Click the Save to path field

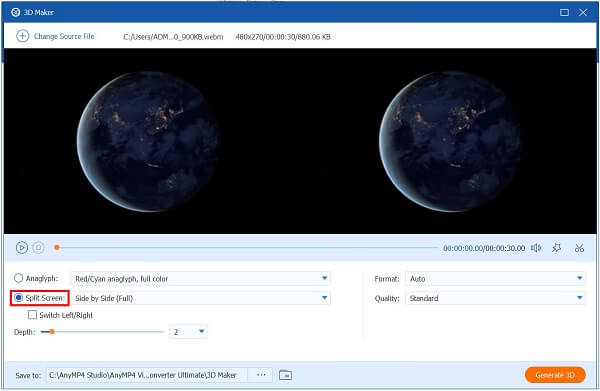click(147, 375)
